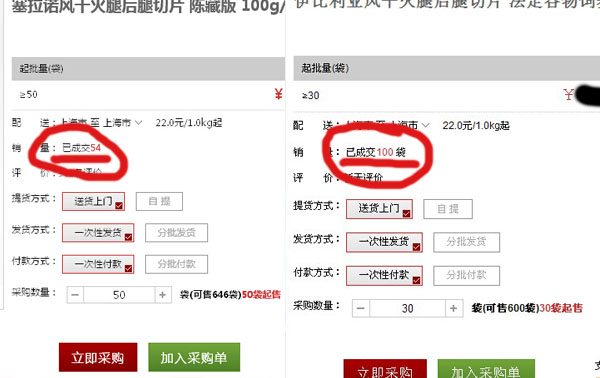
Task: Edit the purchase quantity field showing 50
Action: 119,295
